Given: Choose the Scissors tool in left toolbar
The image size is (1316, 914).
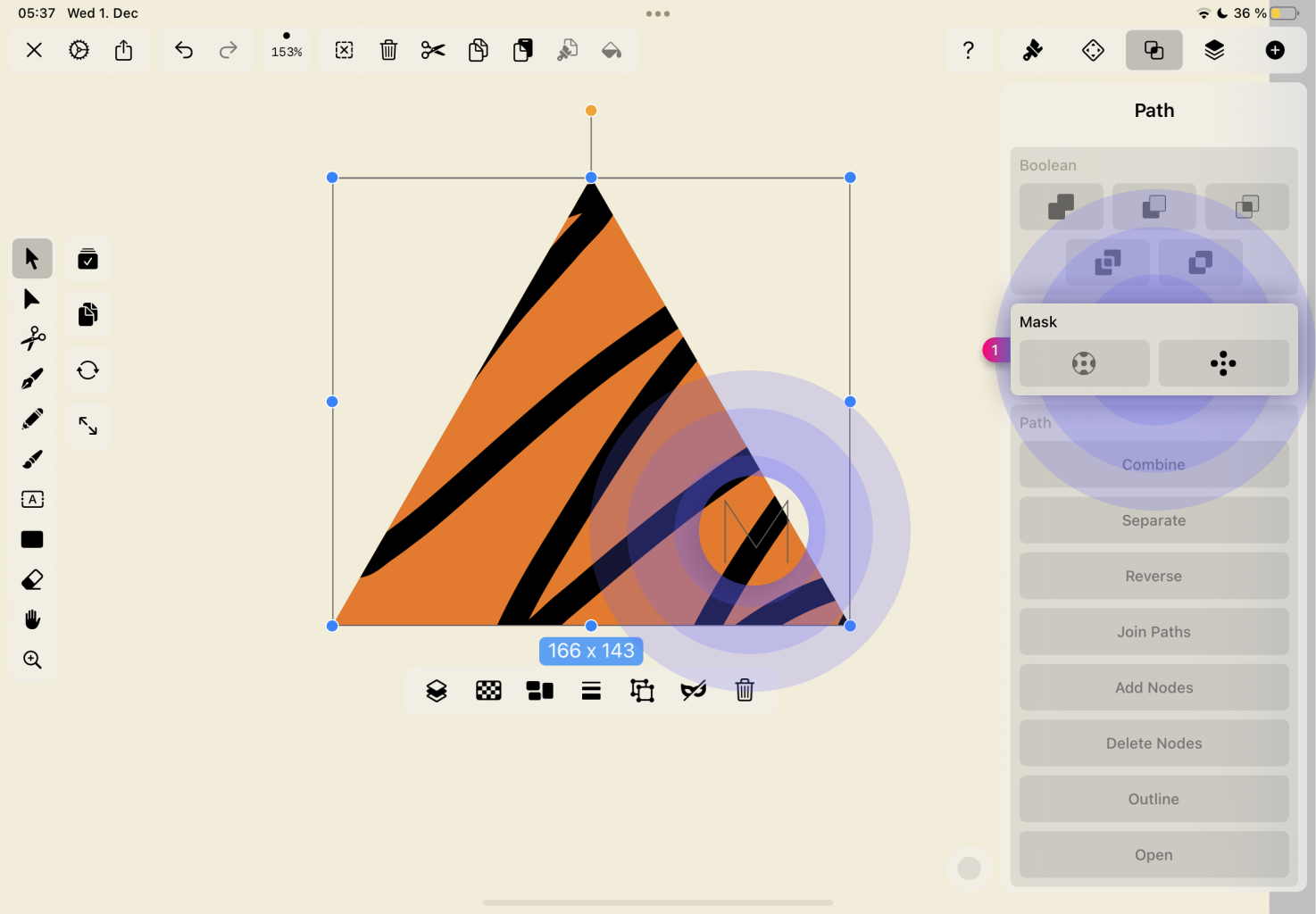Looking at the screenshot, I should click(x=32, y=338).
